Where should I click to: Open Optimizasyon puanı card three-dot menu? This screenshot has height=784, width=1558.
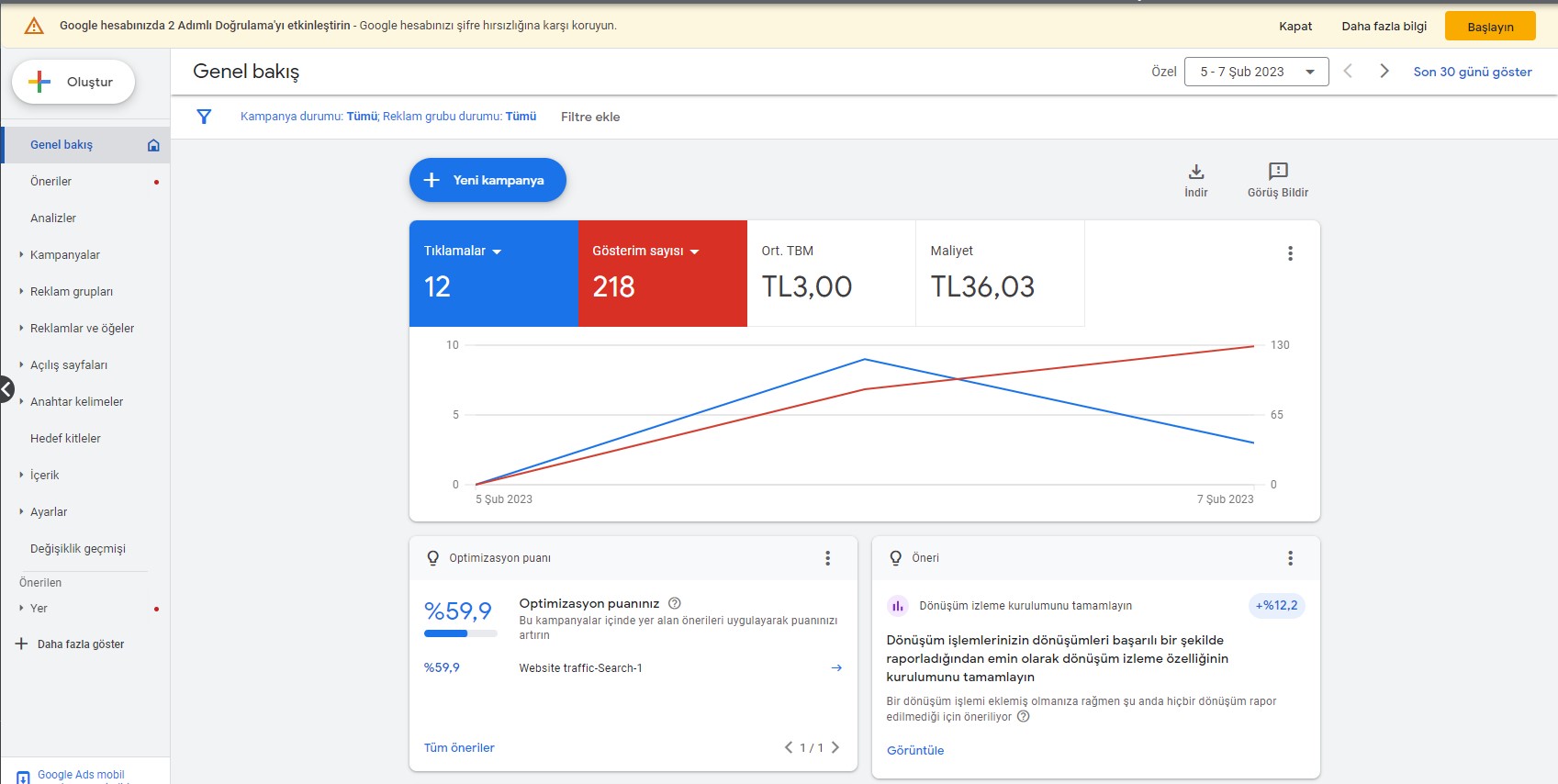coord(827,558)
